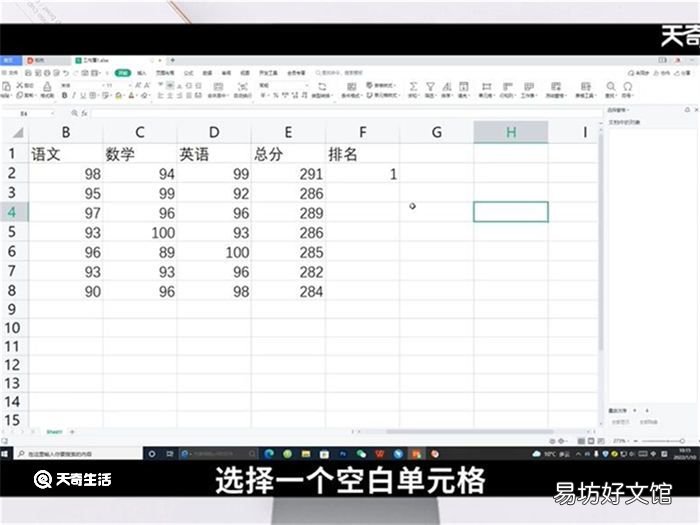
Task: Click the Windows Start button
Action: 5,454
